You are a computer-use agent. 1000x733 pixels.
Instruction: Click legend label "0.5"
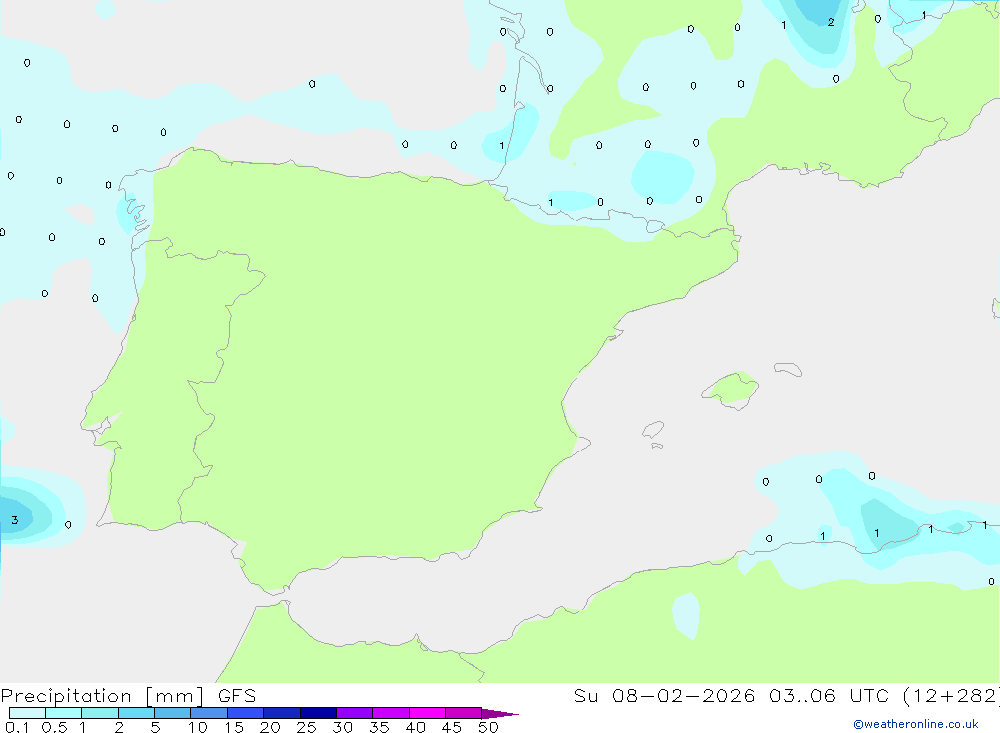pyautogui.click(x=54, y=727)
